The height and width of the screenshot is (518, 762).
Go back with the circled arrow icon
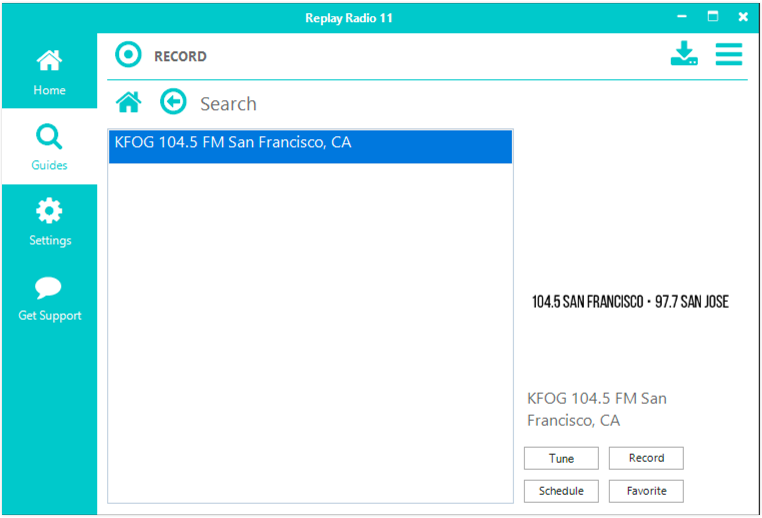(x=173, y=102)
